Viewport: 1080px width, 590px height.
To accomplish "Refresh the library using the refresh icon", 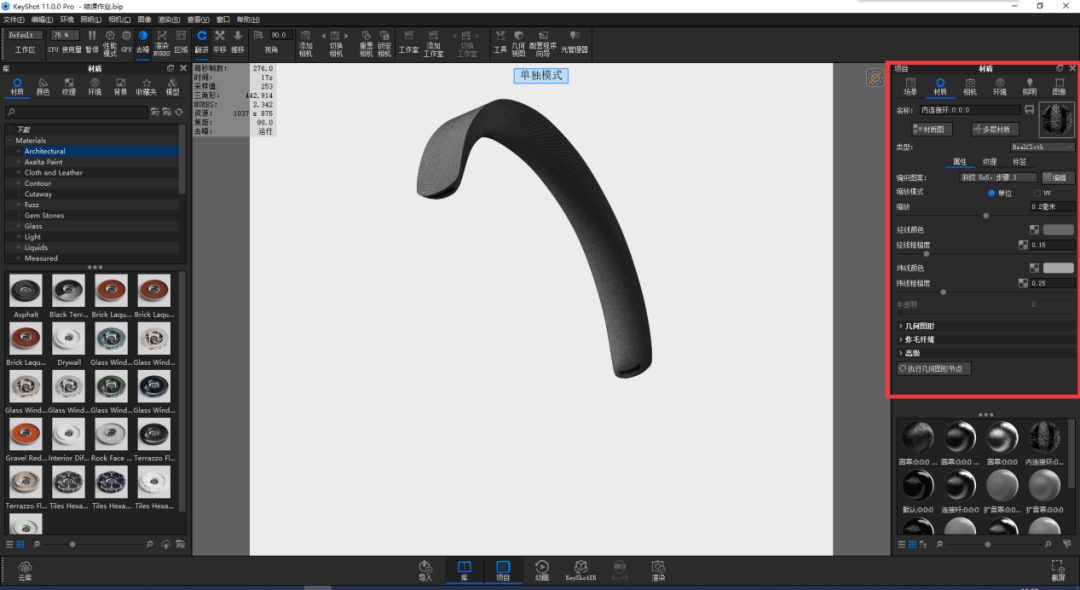I will coord(179,112).
